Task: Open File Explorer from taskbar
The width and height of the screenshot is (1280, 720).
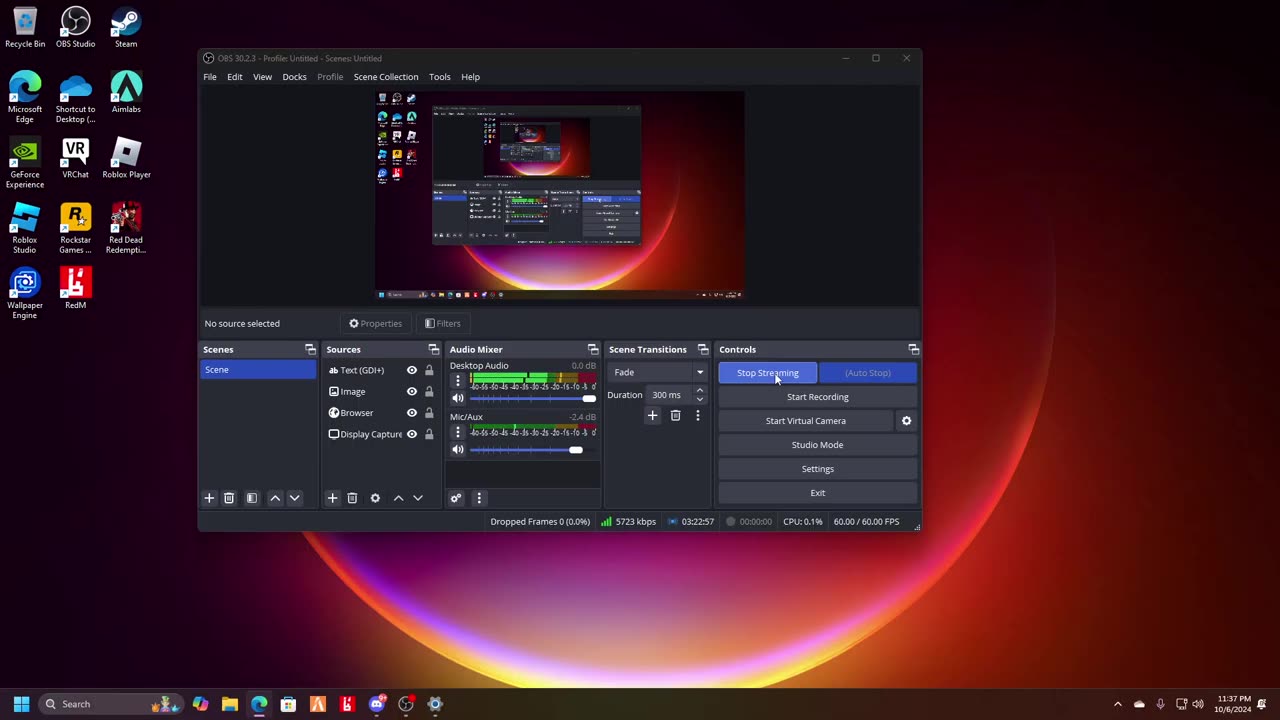Action: [230, 704]
